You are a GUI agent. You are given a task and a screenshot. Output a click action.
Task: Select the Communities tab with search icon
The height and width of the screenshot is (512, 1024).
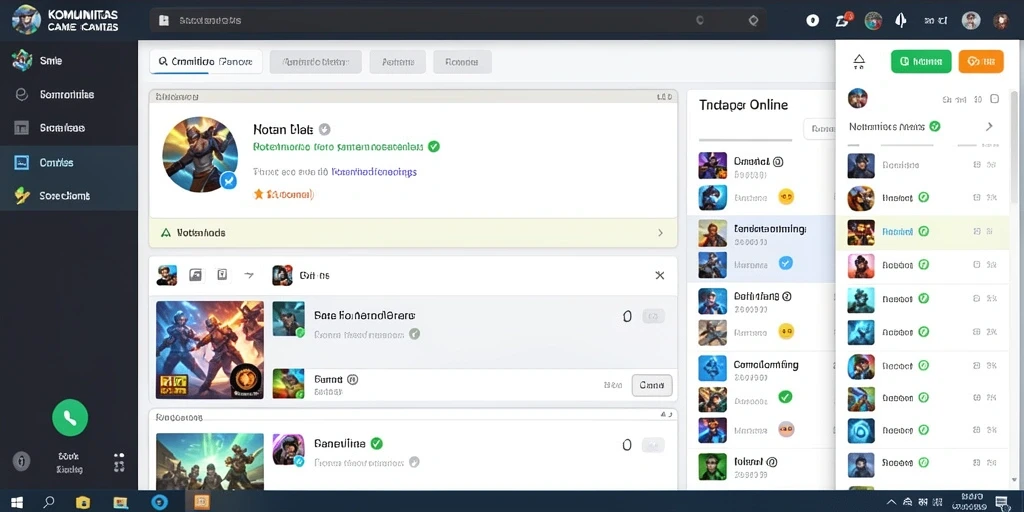point(206,62)
